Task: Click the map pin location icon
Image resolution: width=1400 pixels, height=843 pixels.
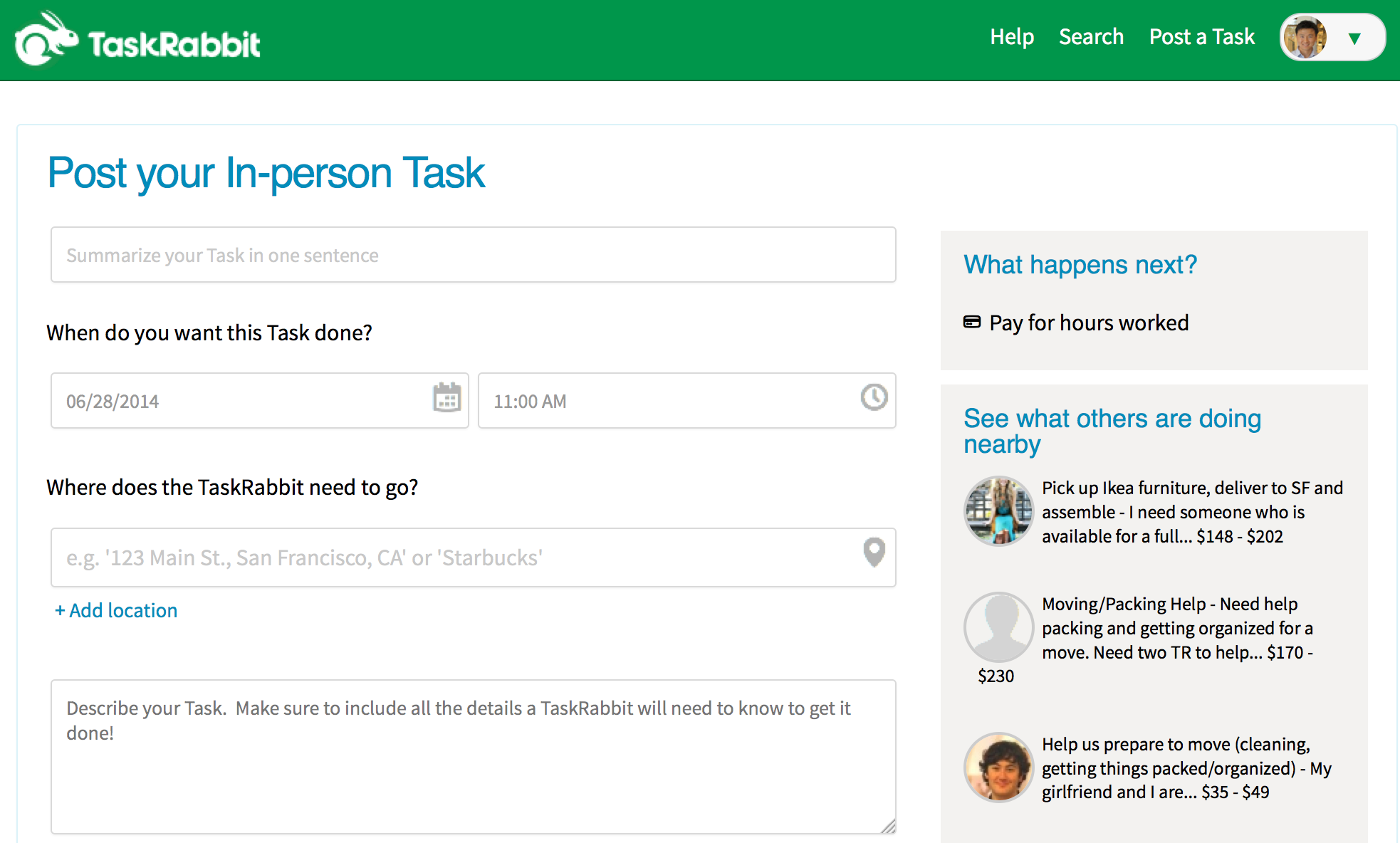Action: 874,552
